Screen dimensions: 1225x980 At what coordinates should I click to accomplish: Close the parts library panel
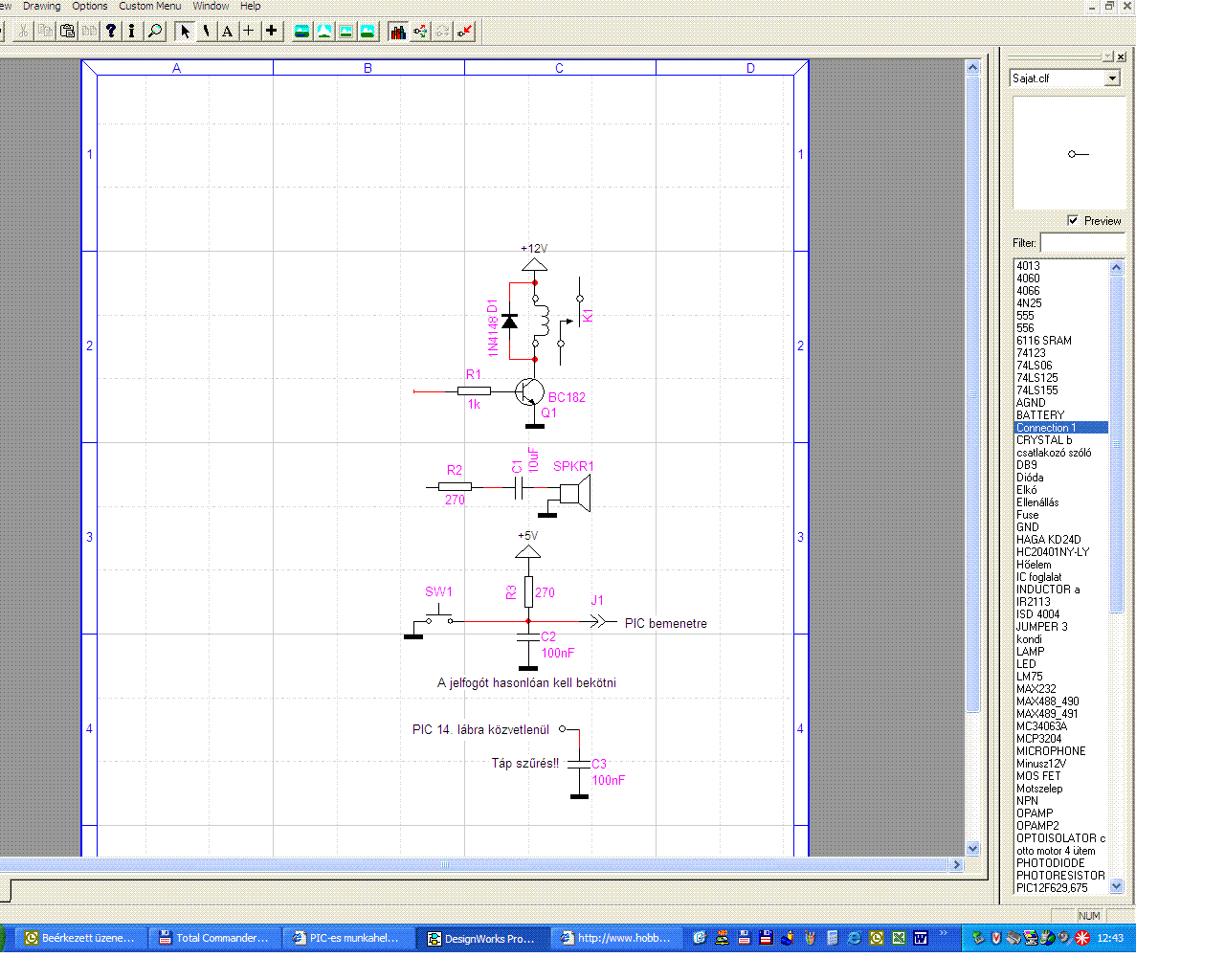click(1122, 57)
